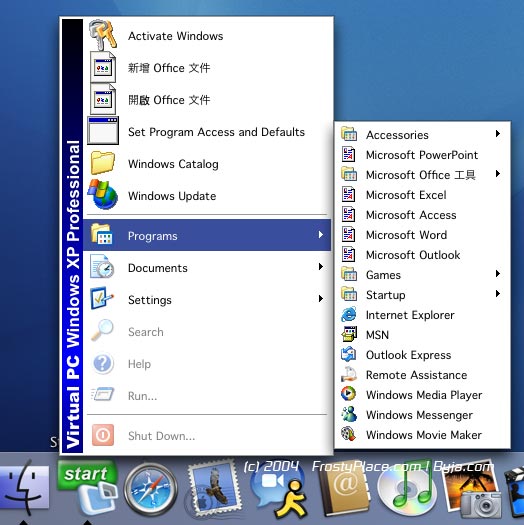Screen dimensions: 524x525
Task: Select Activate Windows menu entry
Action: click(x=207, y=35)
